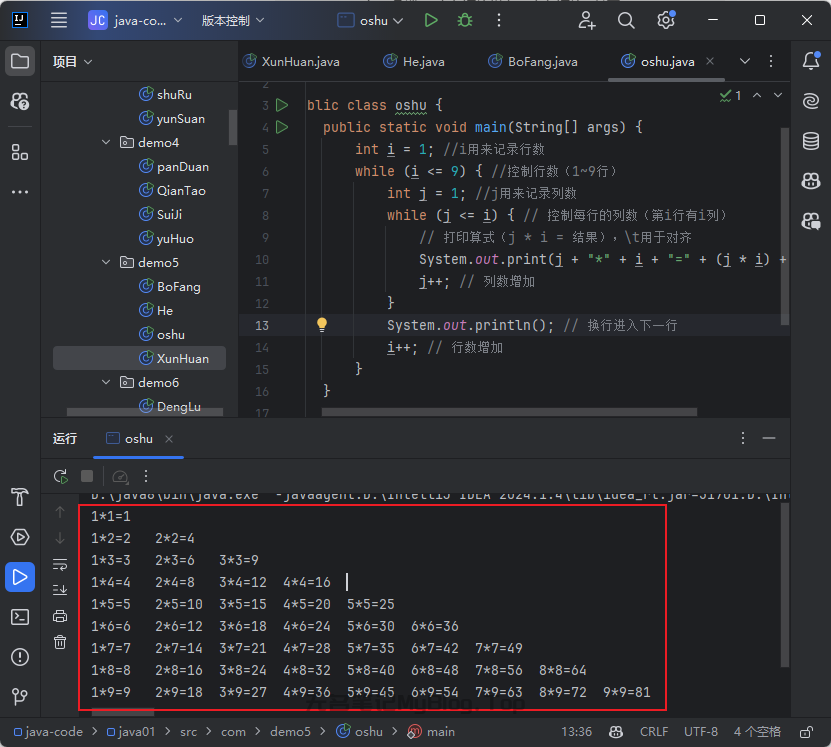Hide the Run tool window minimize button
This screenshot has height=747, width=831.
click(769, 438)
